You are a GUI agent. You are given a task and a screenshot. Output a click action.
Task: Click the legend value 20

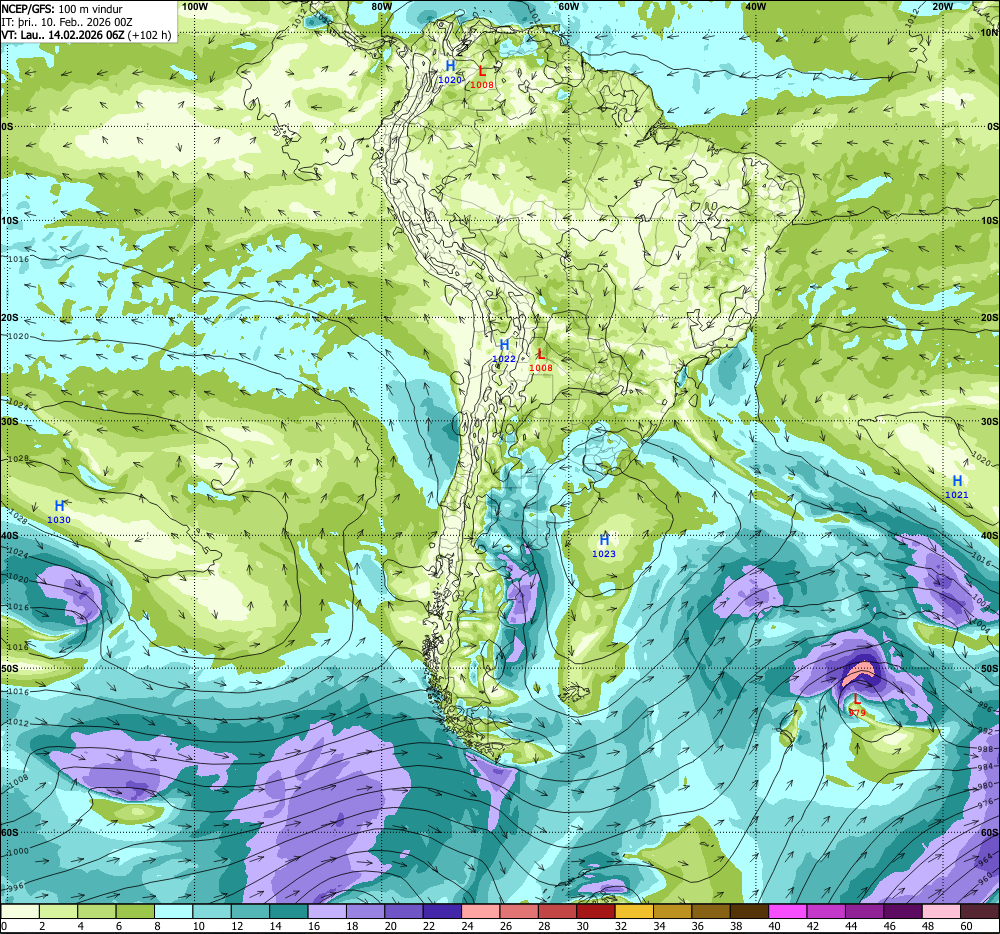391,926
